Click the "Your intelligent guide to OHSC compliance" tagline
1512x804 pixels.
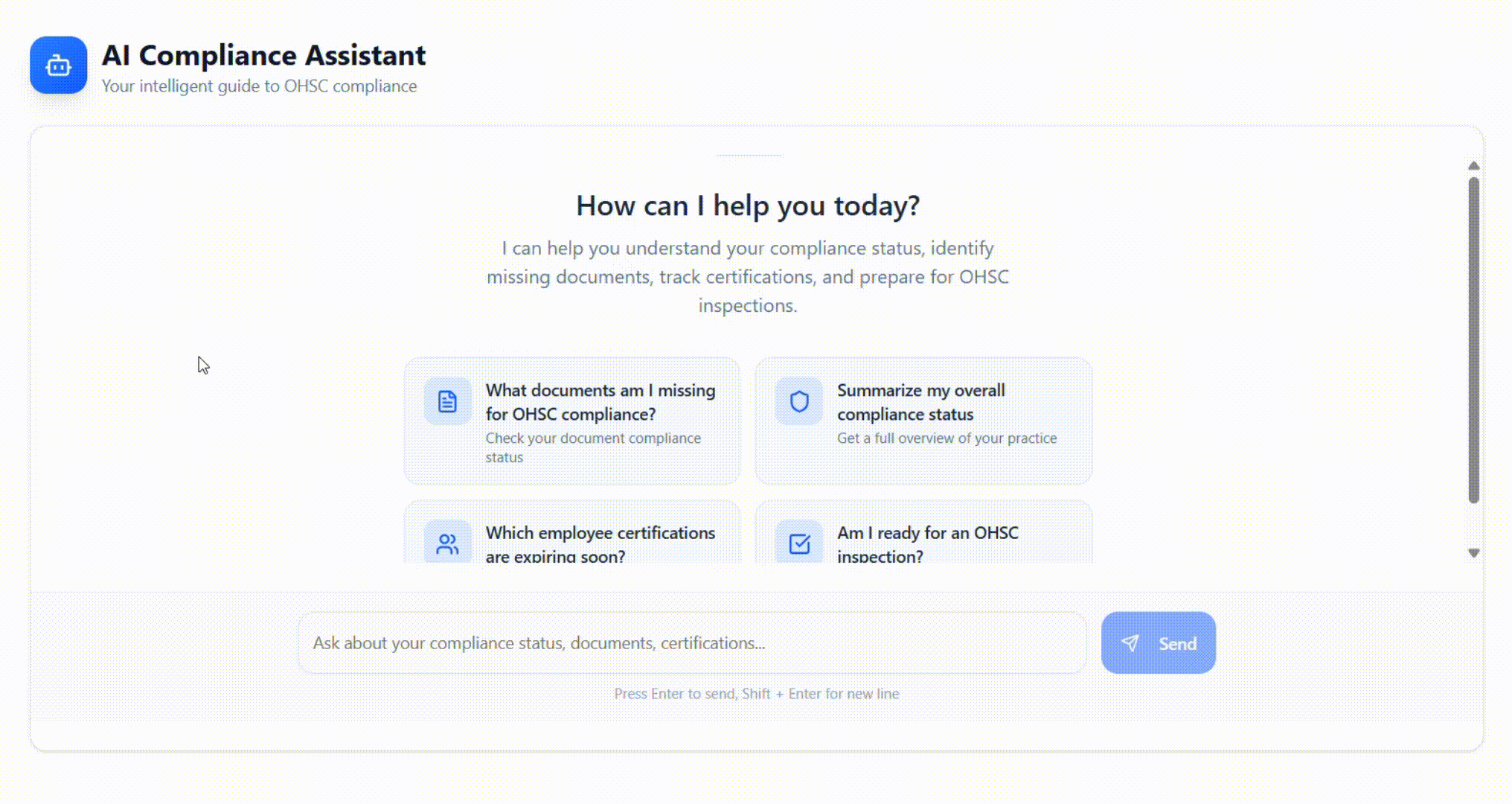click(260, 86)
